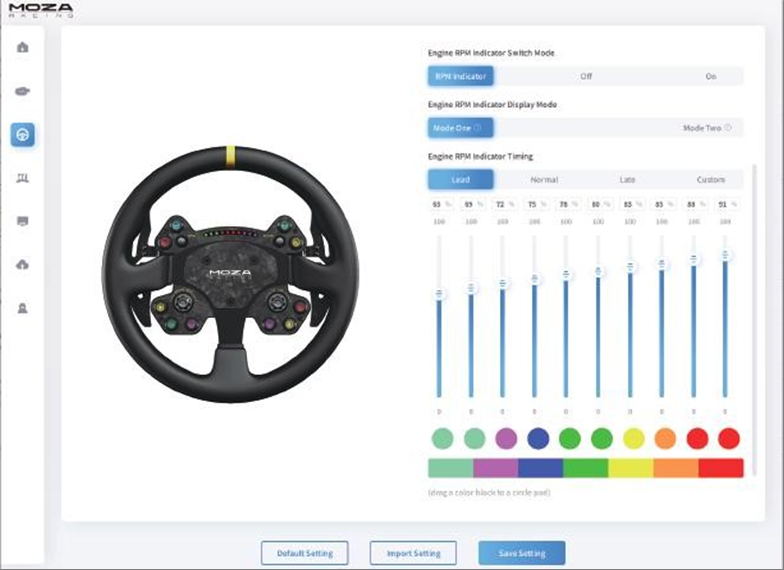Viewport: 784px width, 570px height.
Task: Pick the blue color block
Action: click(540, 468)
